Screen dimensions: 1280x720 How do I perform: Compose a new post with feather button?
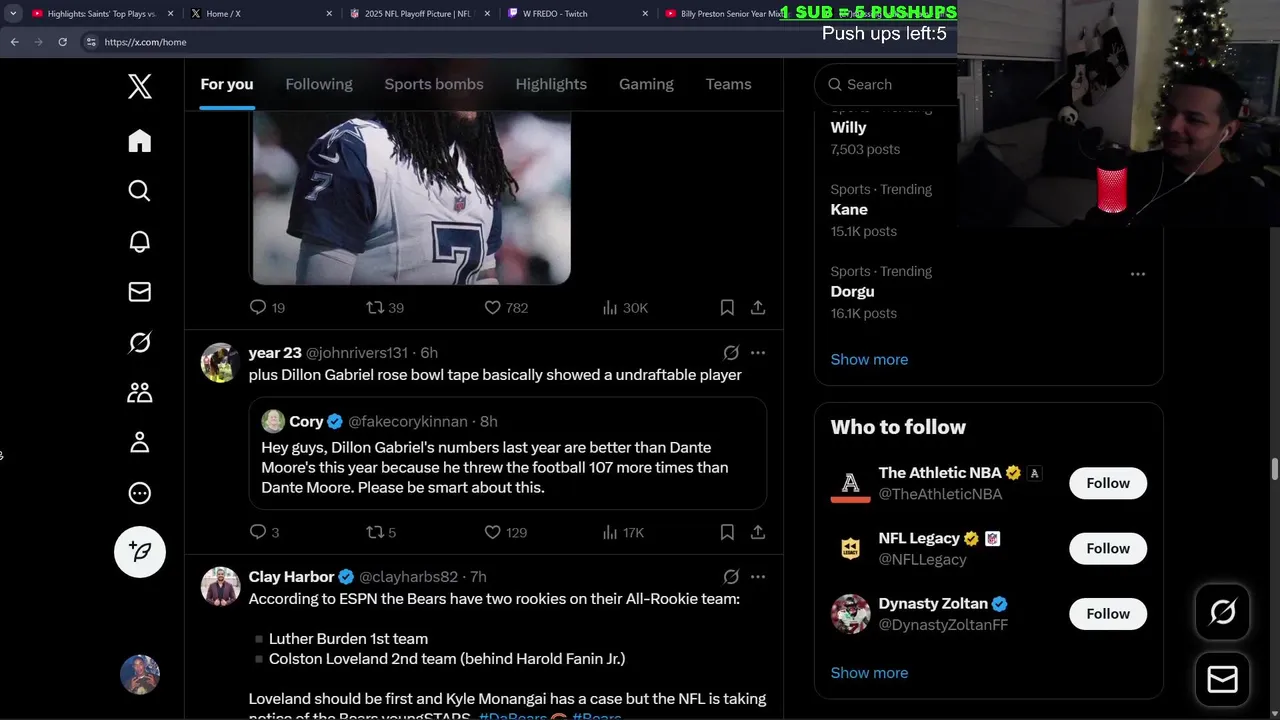tap(140, 552)
